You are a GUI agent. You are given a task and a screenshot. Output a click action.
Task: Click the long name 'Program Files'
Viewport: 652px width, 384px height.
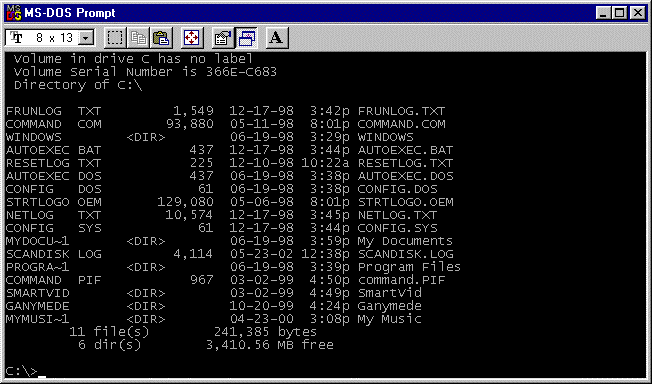tap(410, 267)
